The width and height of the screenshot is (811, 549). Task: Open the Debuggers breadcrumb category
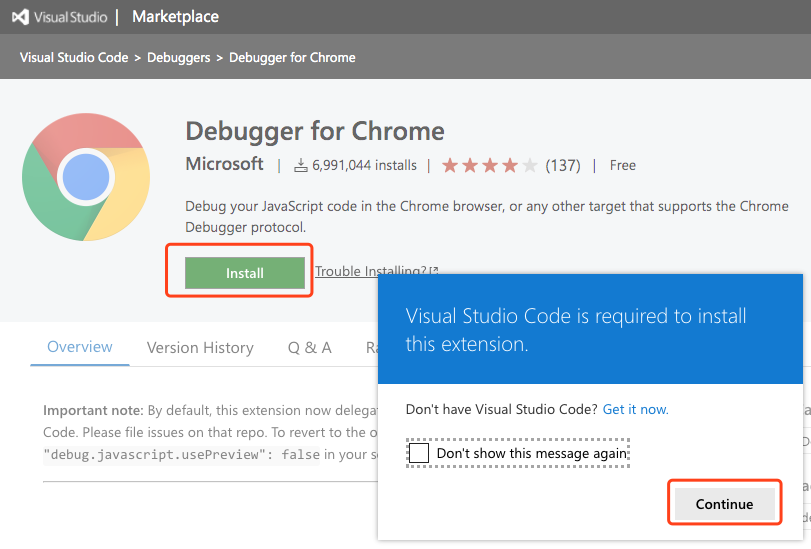pos(178,57)
